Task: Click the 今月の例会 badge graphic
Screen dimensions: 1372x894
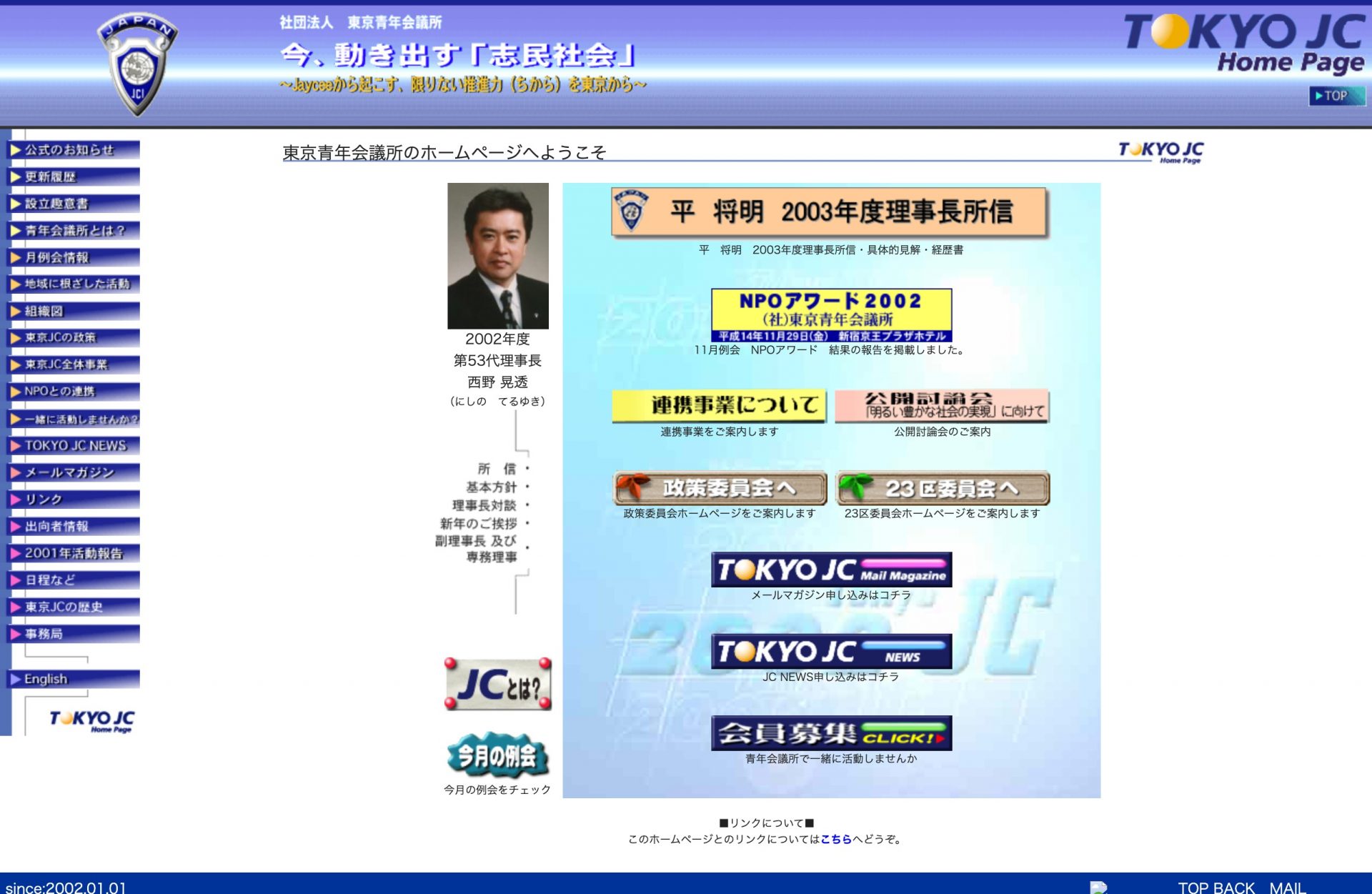Action: 498,755
